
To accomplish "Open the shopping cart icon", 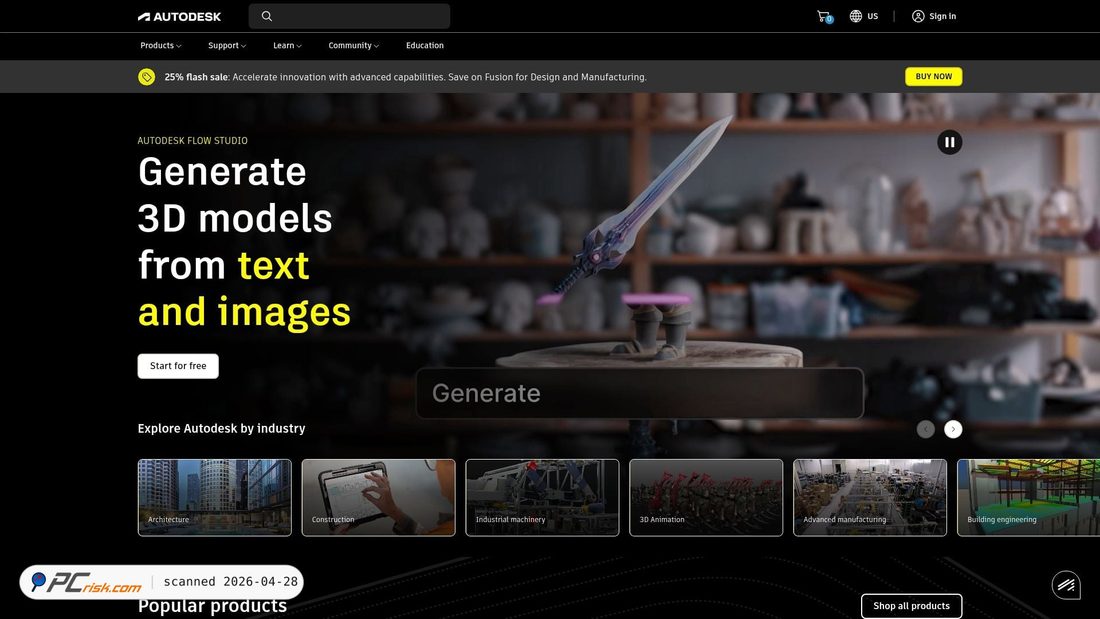I will coord(824,16).
